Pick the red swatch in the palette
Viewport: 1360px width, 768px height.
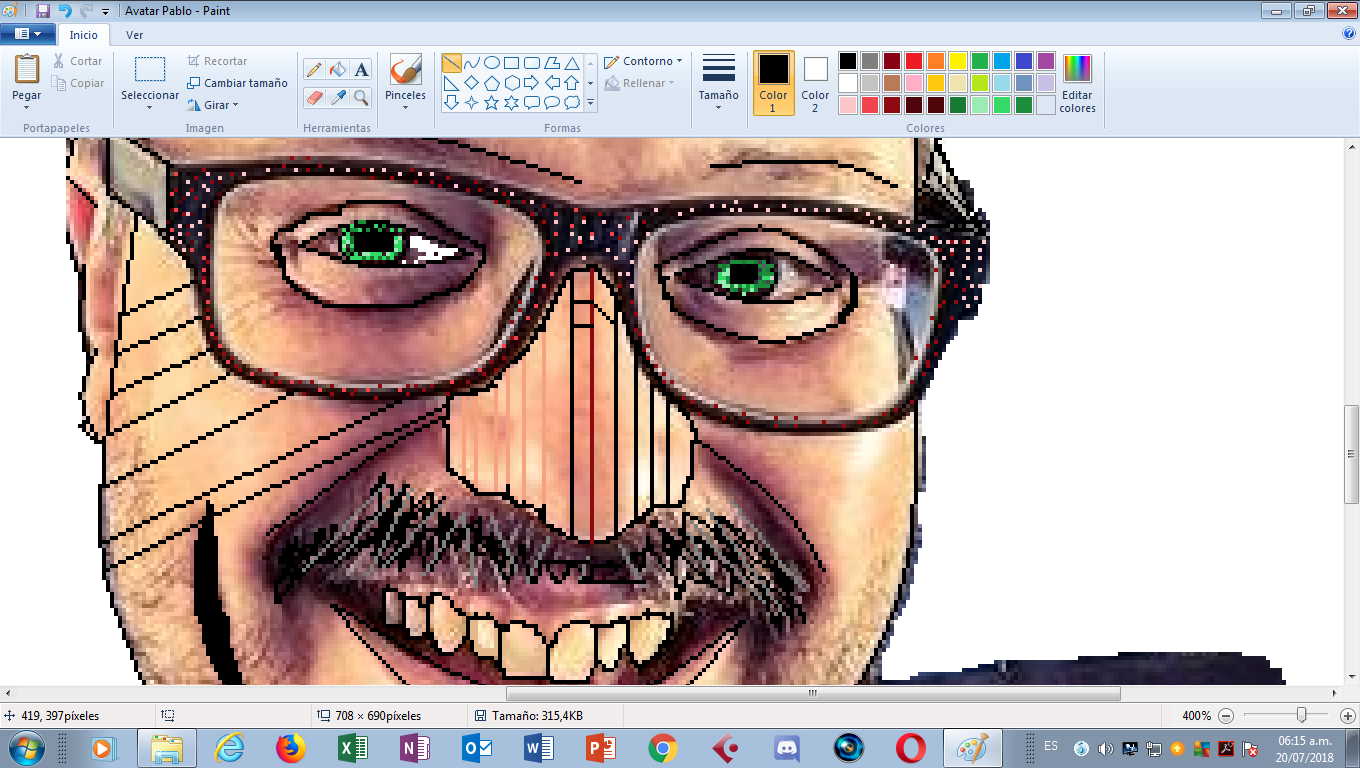point(913,61)
